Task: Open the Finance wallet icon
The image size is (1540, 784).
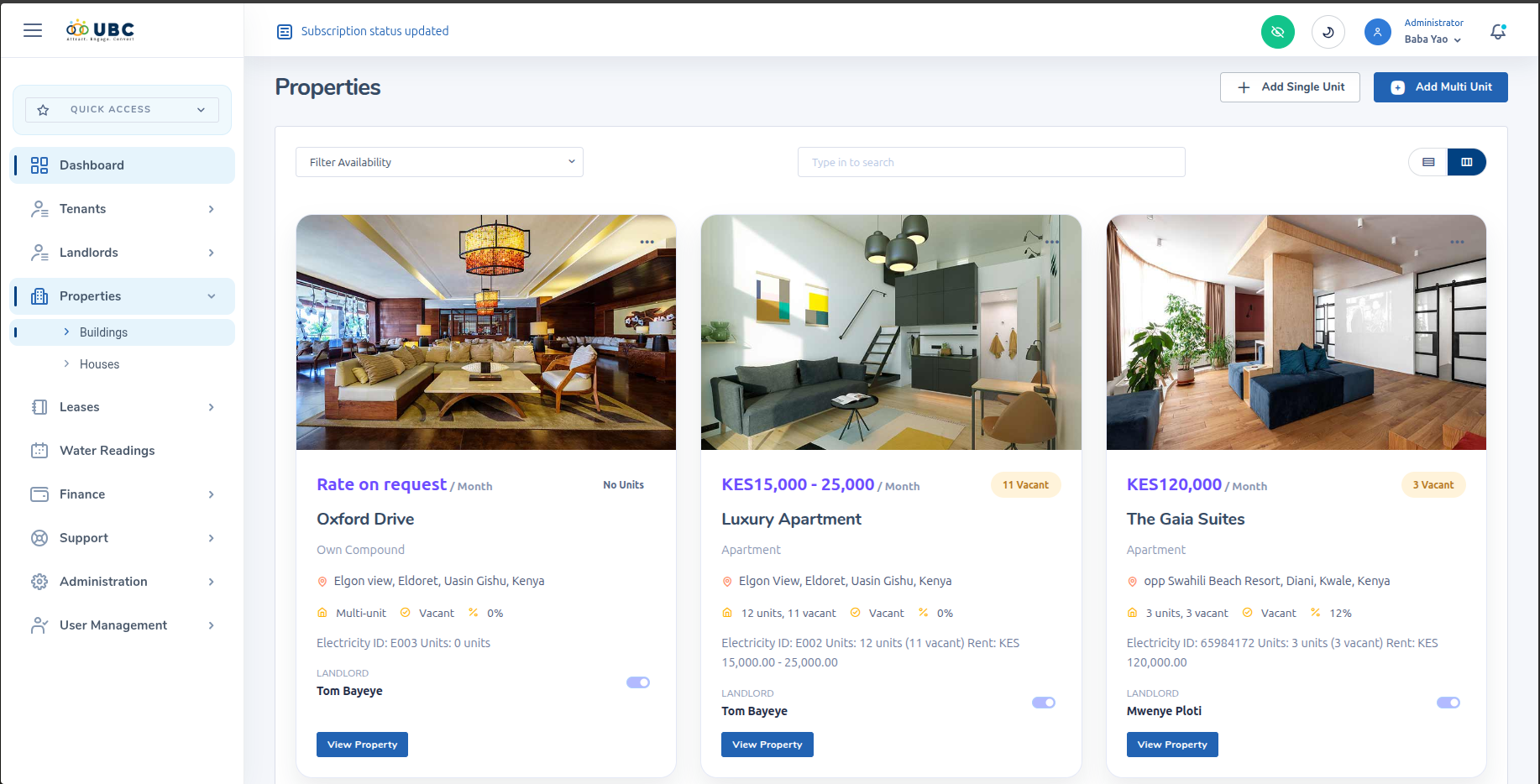Action: [39, 494]
